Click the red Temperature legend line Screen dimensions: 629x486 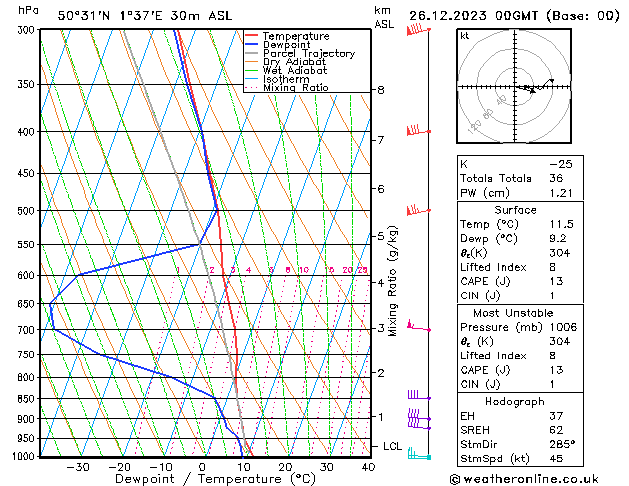click(251, 36)
